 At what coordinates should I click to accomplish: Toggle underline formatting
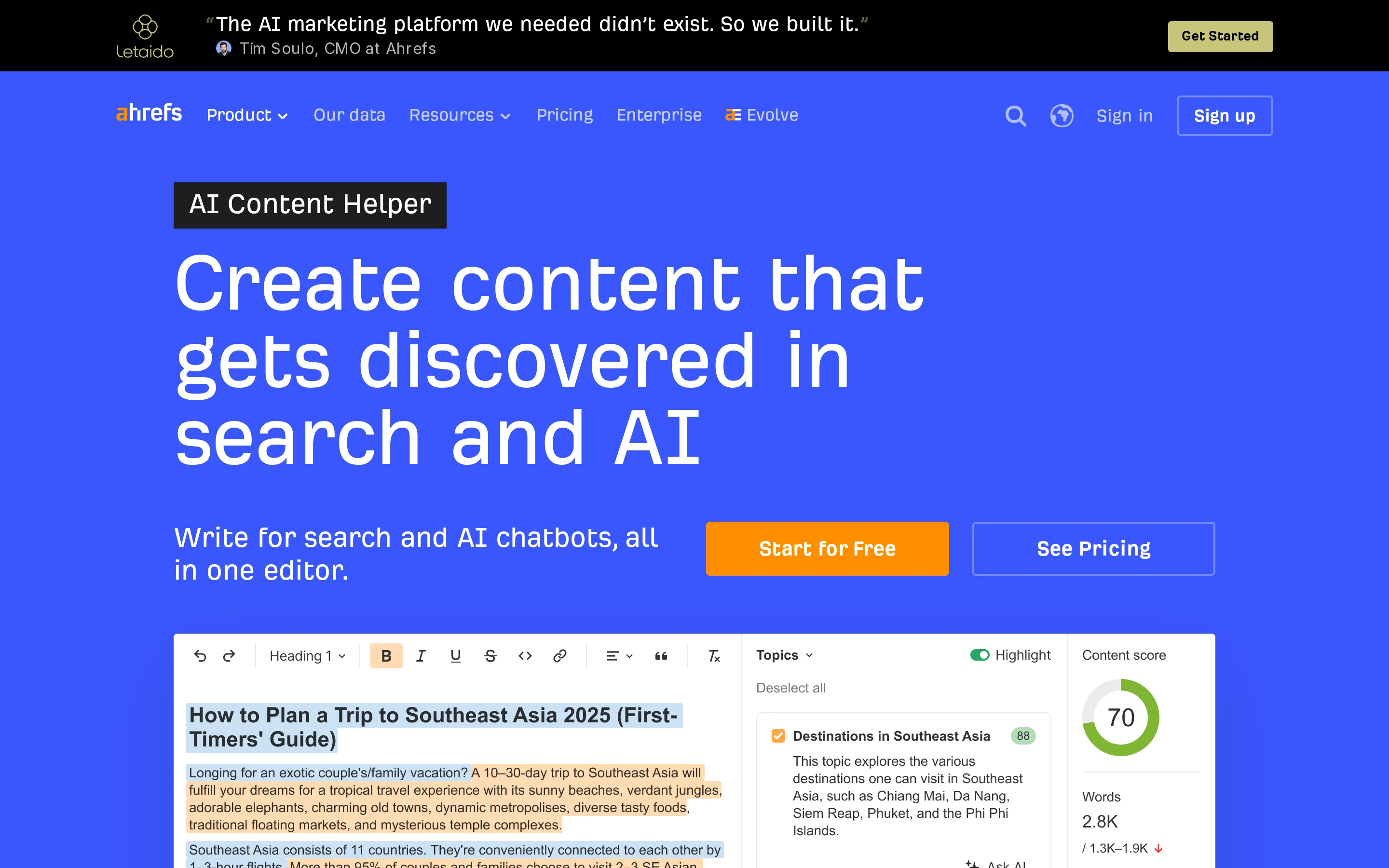coord(455,656)
